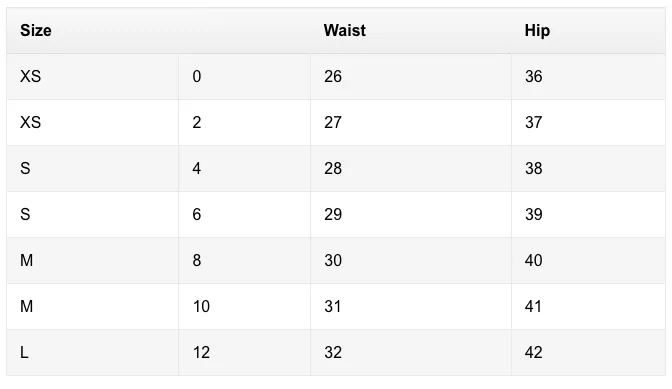Click numeric size 4 cell
Image resolution: width=672 pixels, height=389 pixels.
pos(244,168)
